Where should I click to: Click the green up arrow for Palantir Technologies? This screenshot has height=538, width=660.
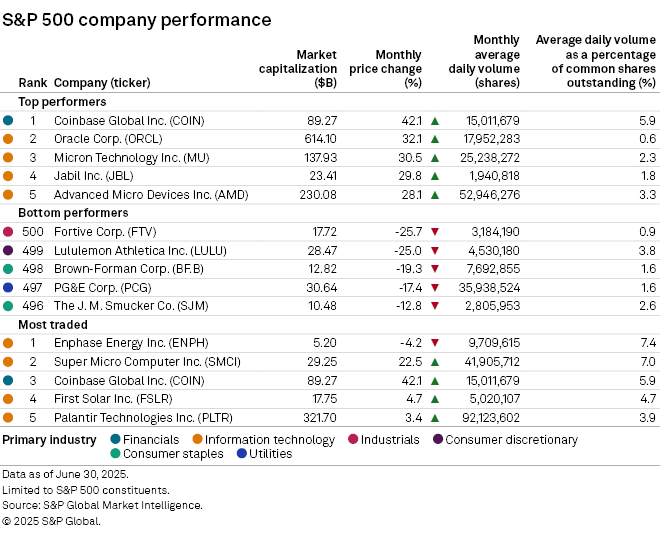(x=435, y=416)
